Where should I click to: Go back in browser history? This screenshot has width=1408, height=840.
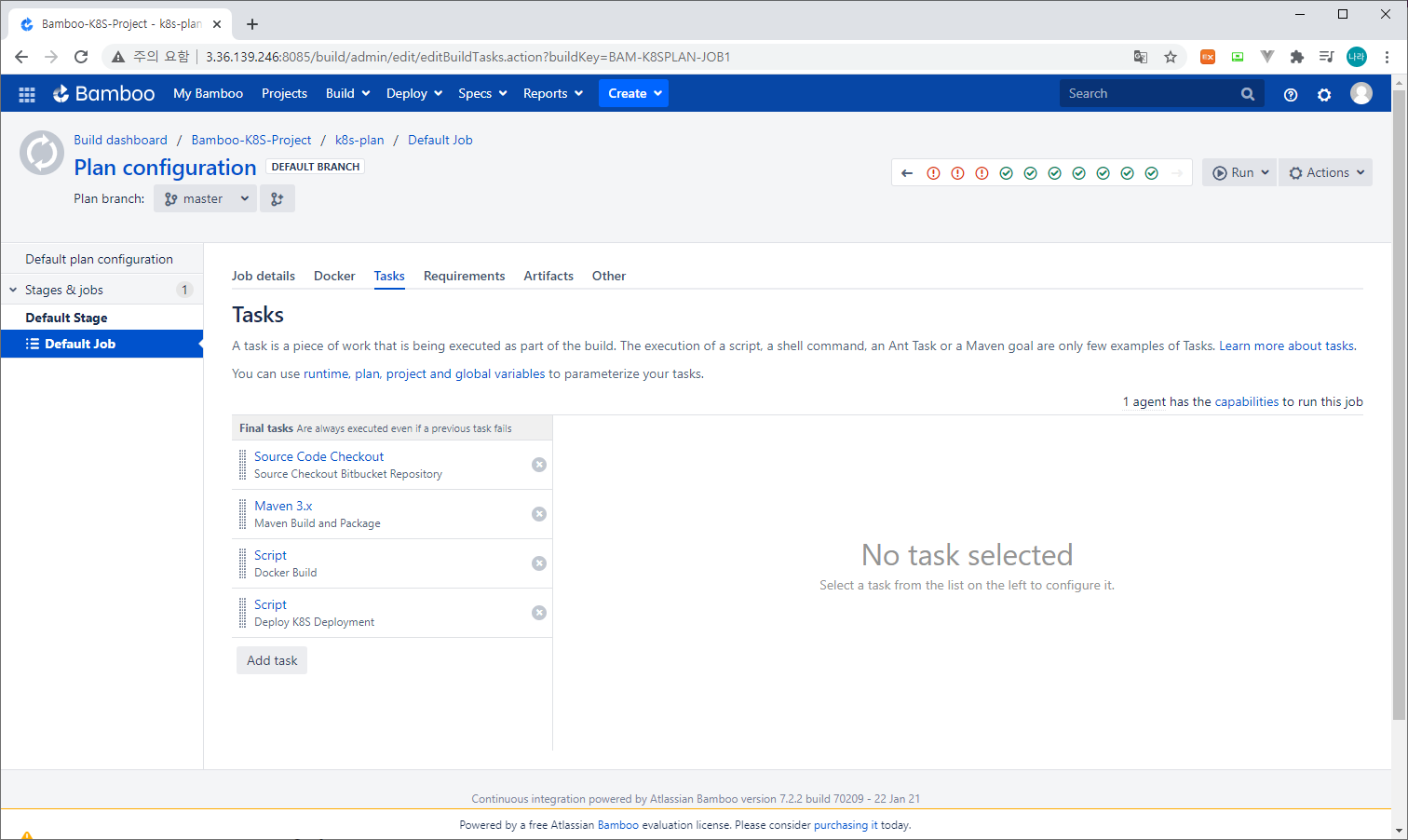[x=21, y=57]
